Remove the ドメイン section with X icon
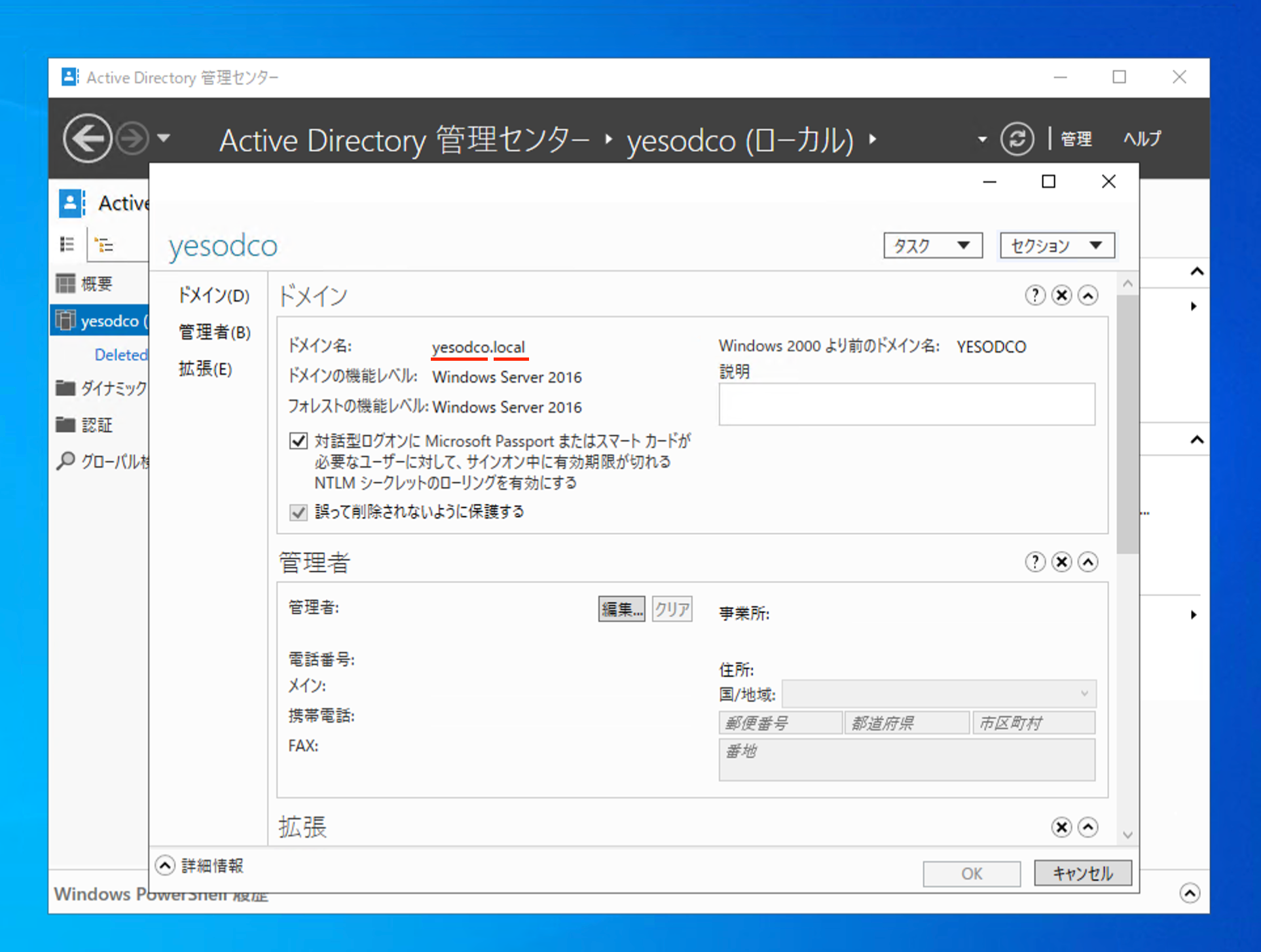 (x=1061, y=295)
